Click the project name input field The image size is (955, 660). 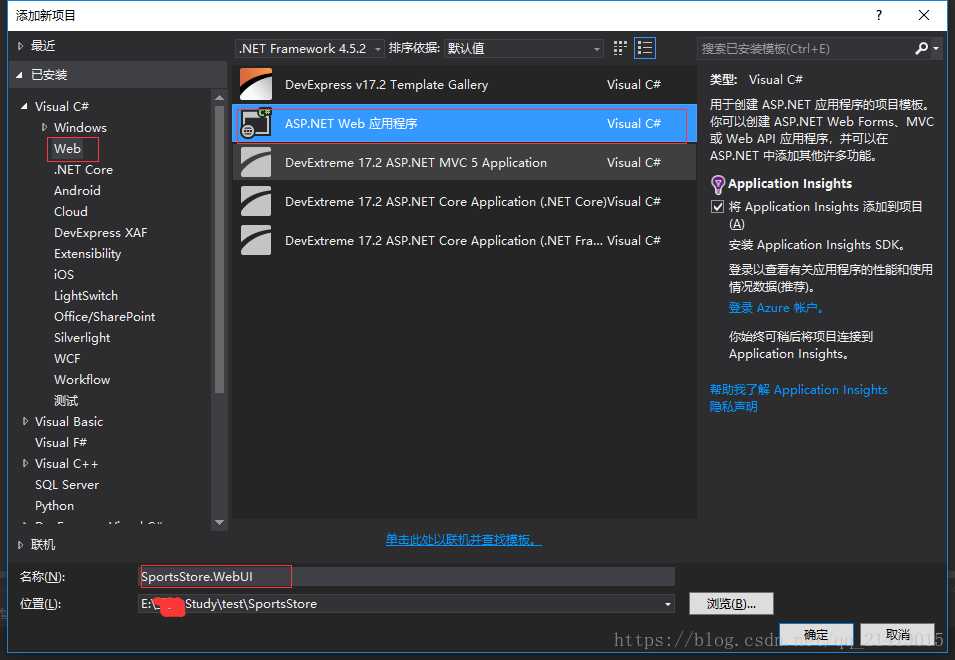coord(407,577)
